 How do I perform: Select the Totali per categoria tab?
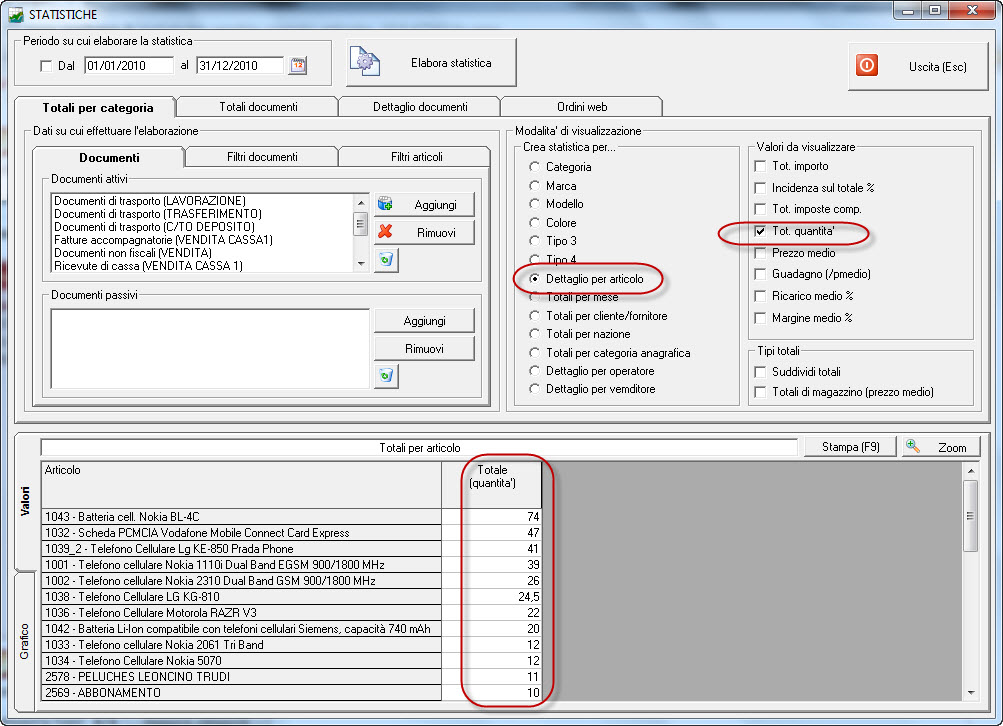(97, 107)
